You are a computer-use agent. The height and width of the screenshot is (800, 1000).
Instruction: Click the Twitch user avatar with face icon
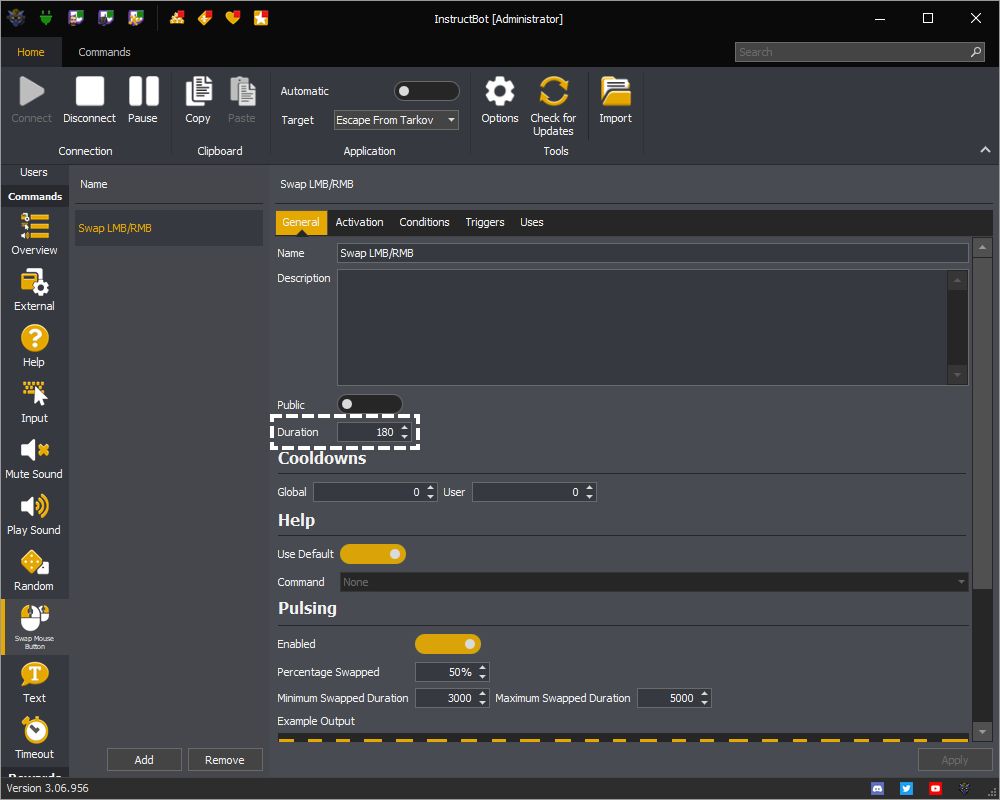[75, 18]
